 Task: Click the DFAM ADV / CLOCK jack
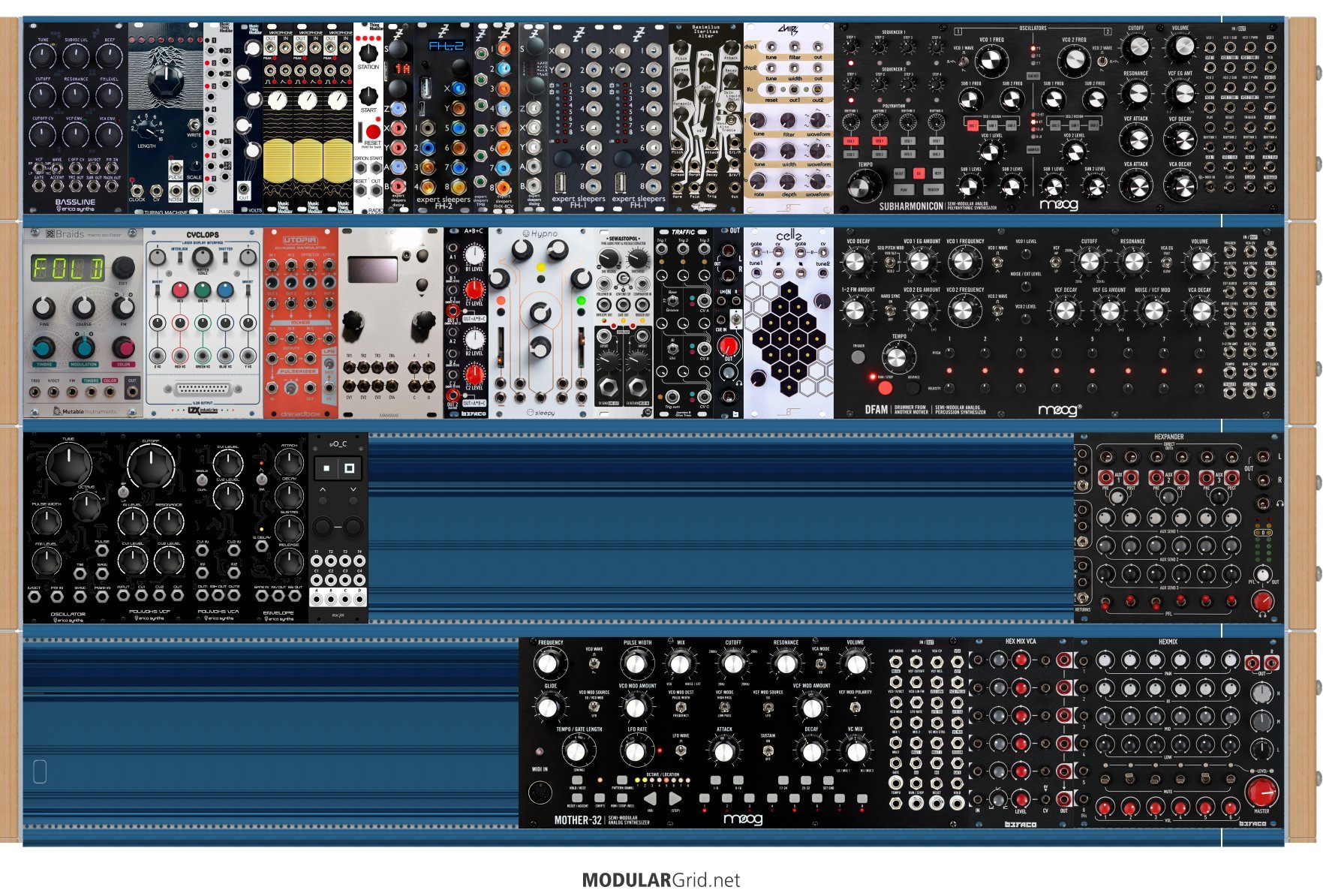pyautogui.click(x=1270, y=372)
